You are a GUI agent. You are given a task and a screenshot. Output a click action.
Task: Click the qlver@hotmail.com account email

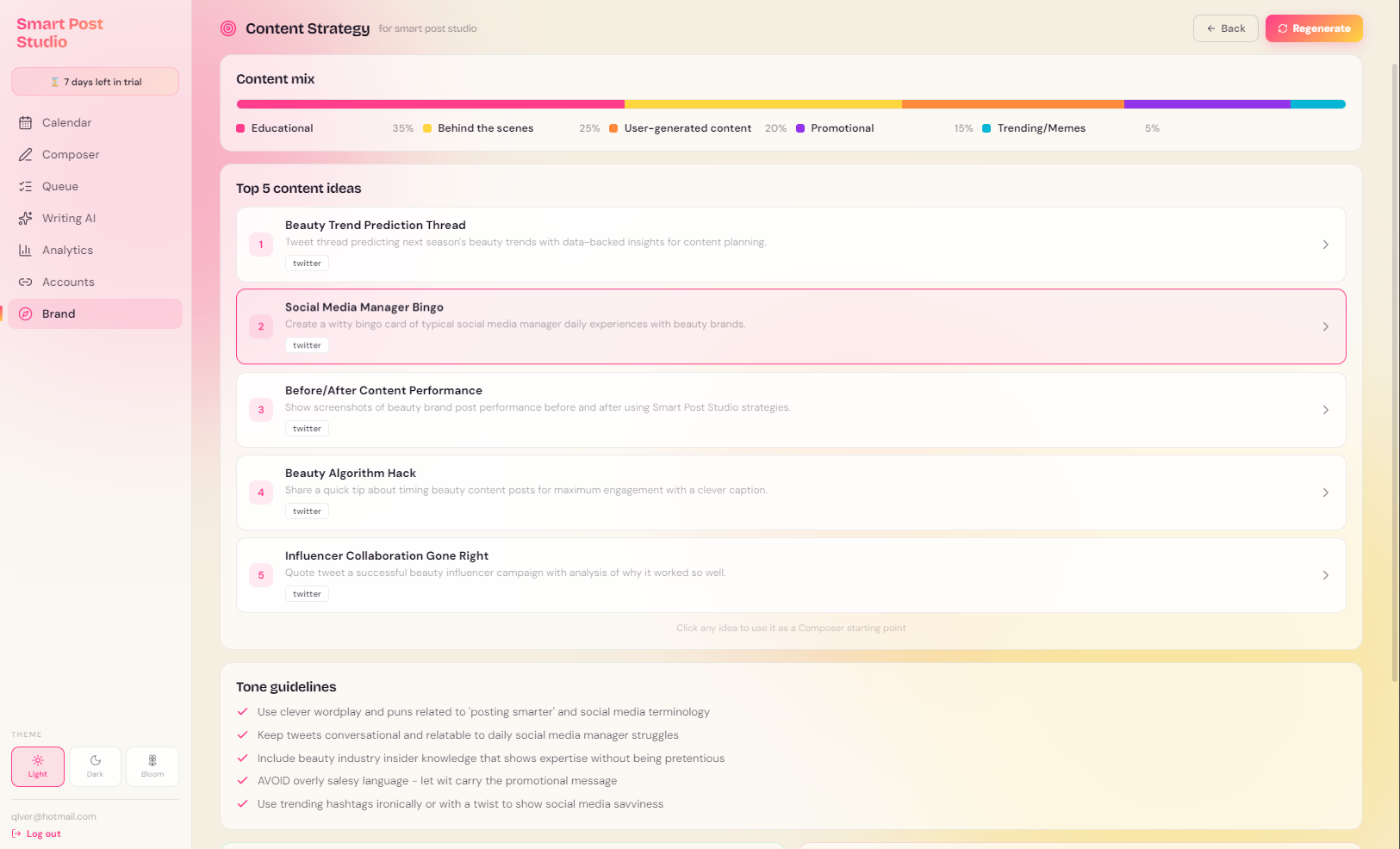pos(53,816)
